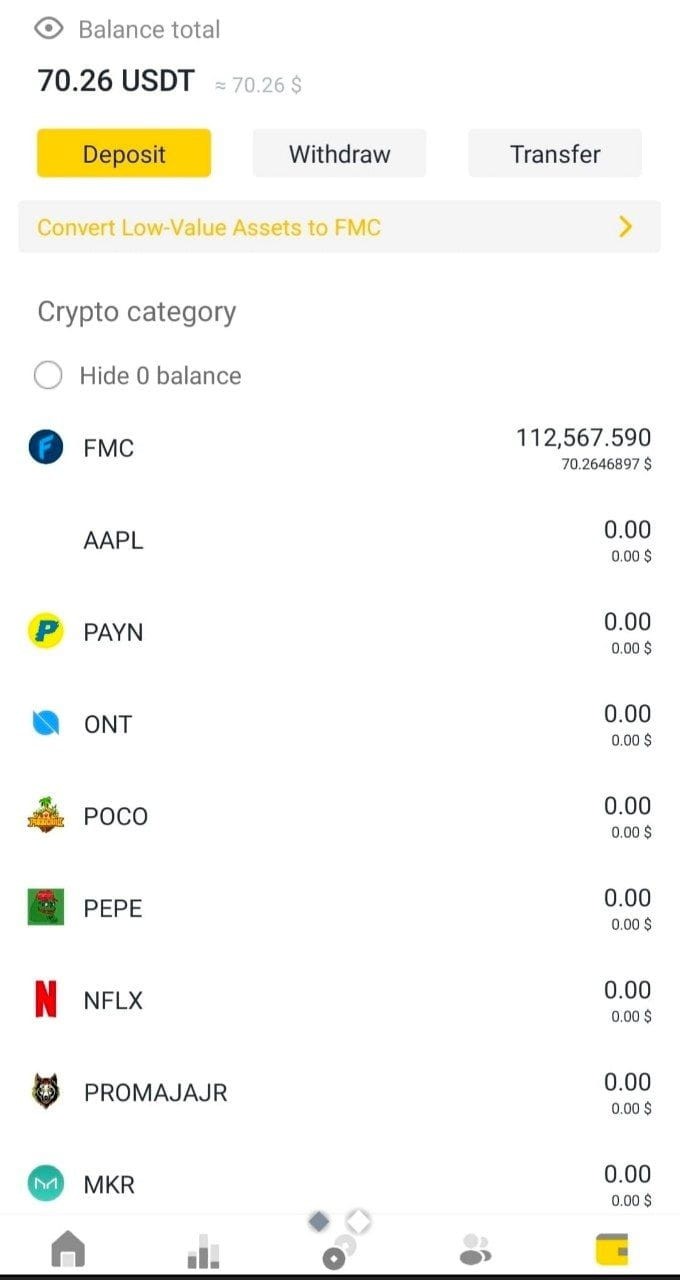Viewport: 680px width, 1280px height.
Task: Open the AAPL asset row
Action: 340,540
